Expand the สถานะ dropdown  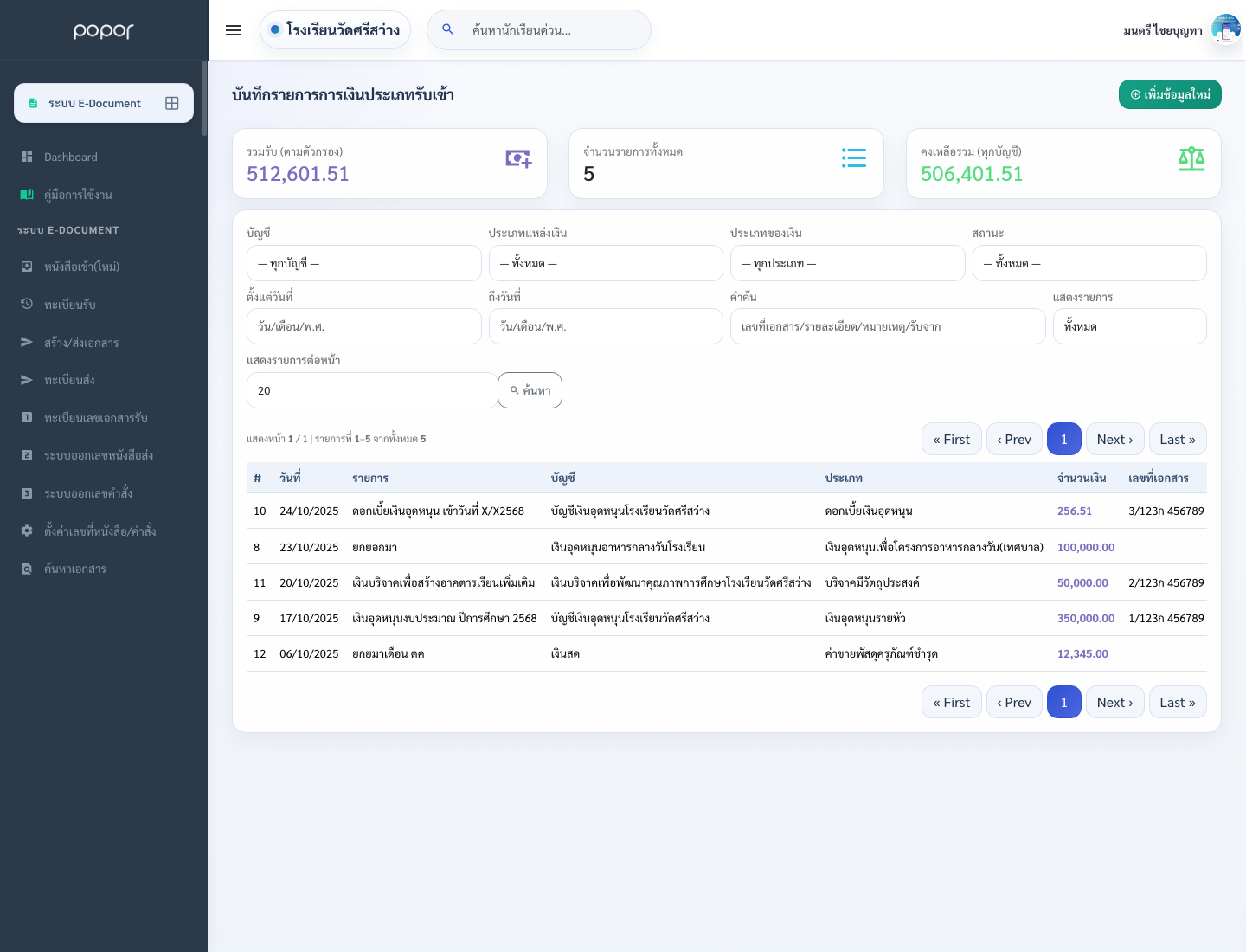(x=1089, y=263)
